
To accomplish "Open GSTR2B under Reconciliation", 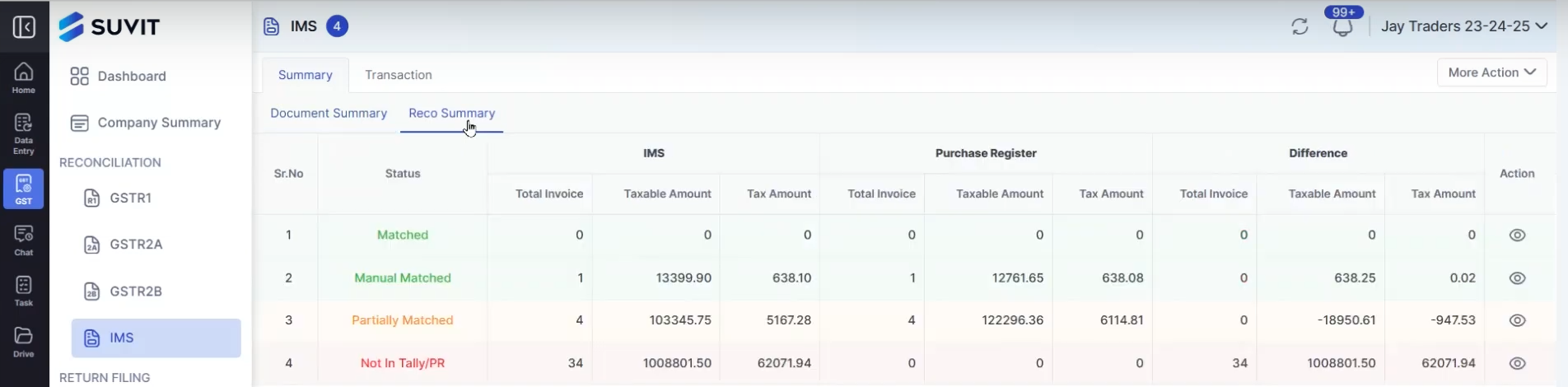I will point(136,291).
